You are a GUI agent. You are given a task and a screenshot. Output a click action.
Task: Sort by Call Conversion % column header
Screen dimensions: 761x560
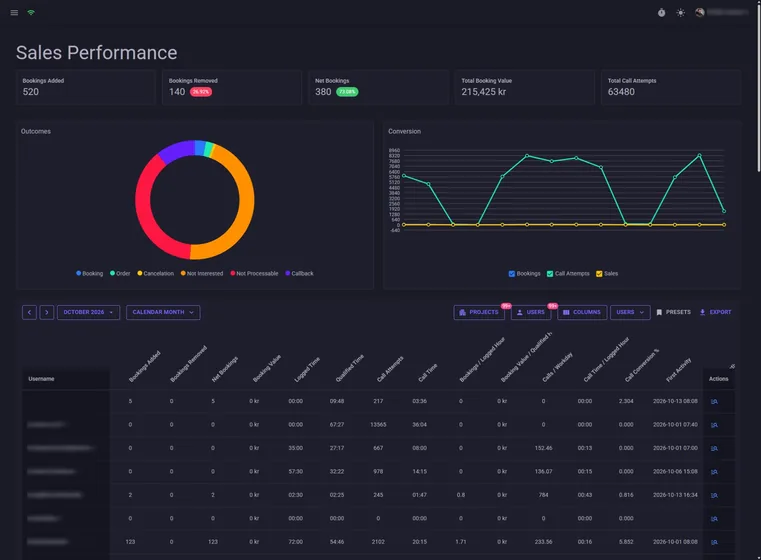(641, 365)
